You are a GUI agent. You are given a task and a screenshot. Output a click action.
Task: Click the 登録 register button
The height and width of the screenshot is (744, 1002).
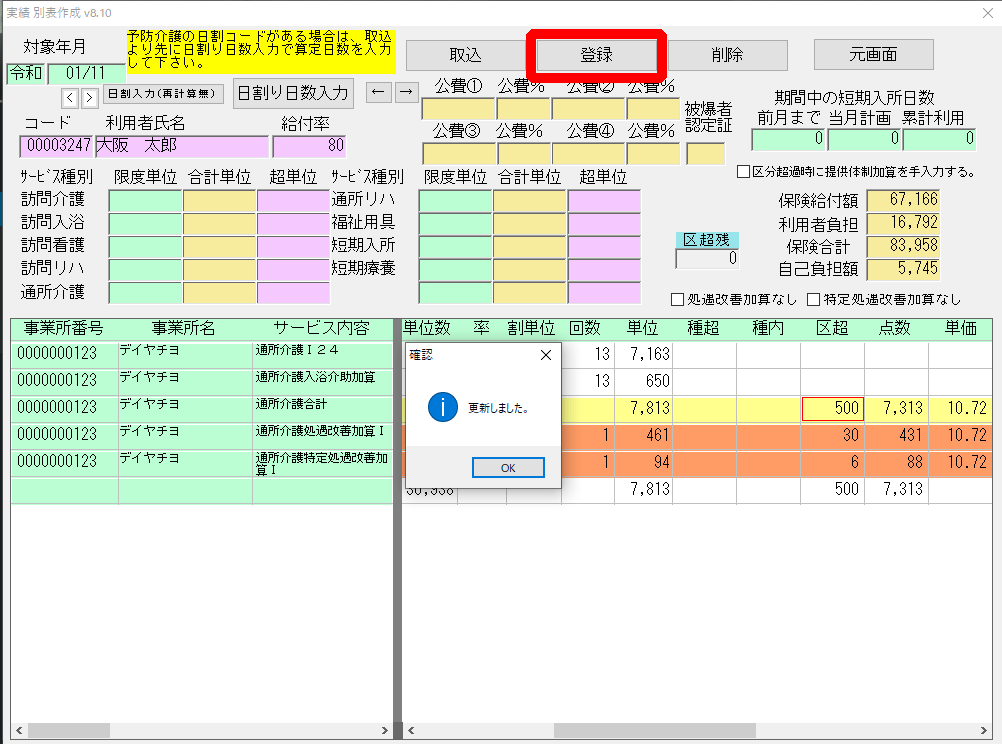coord(596,55)
